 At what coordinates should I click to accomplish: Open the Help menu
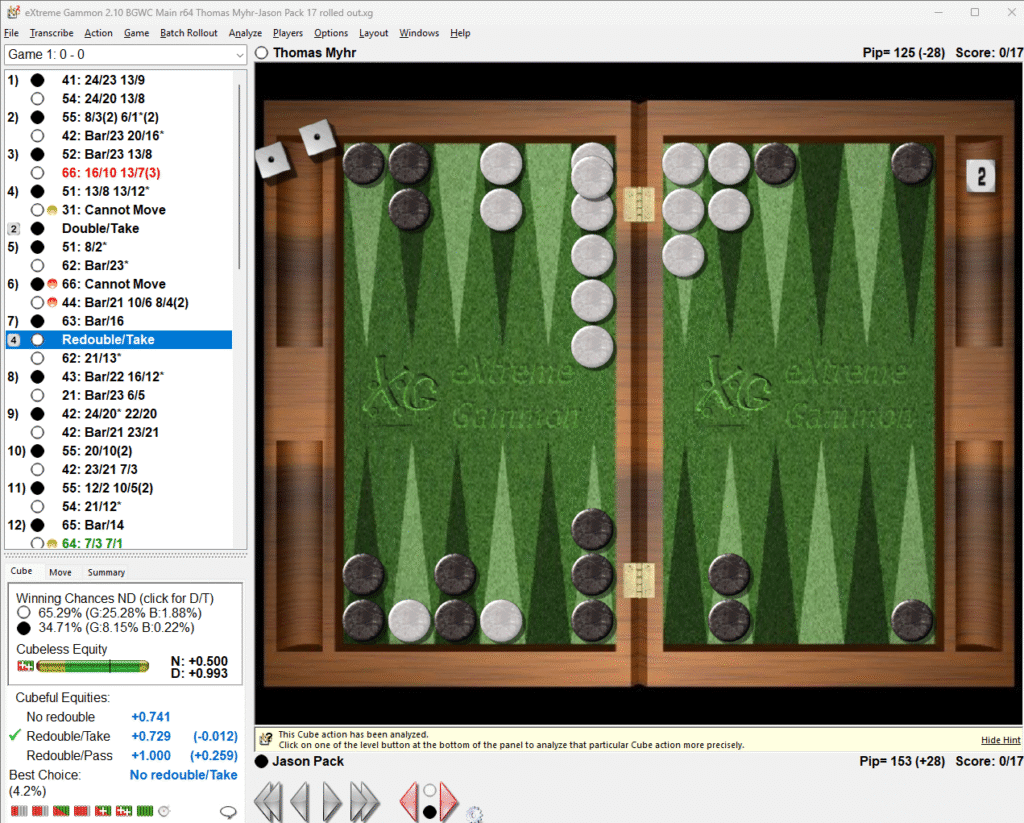(460, 33)
